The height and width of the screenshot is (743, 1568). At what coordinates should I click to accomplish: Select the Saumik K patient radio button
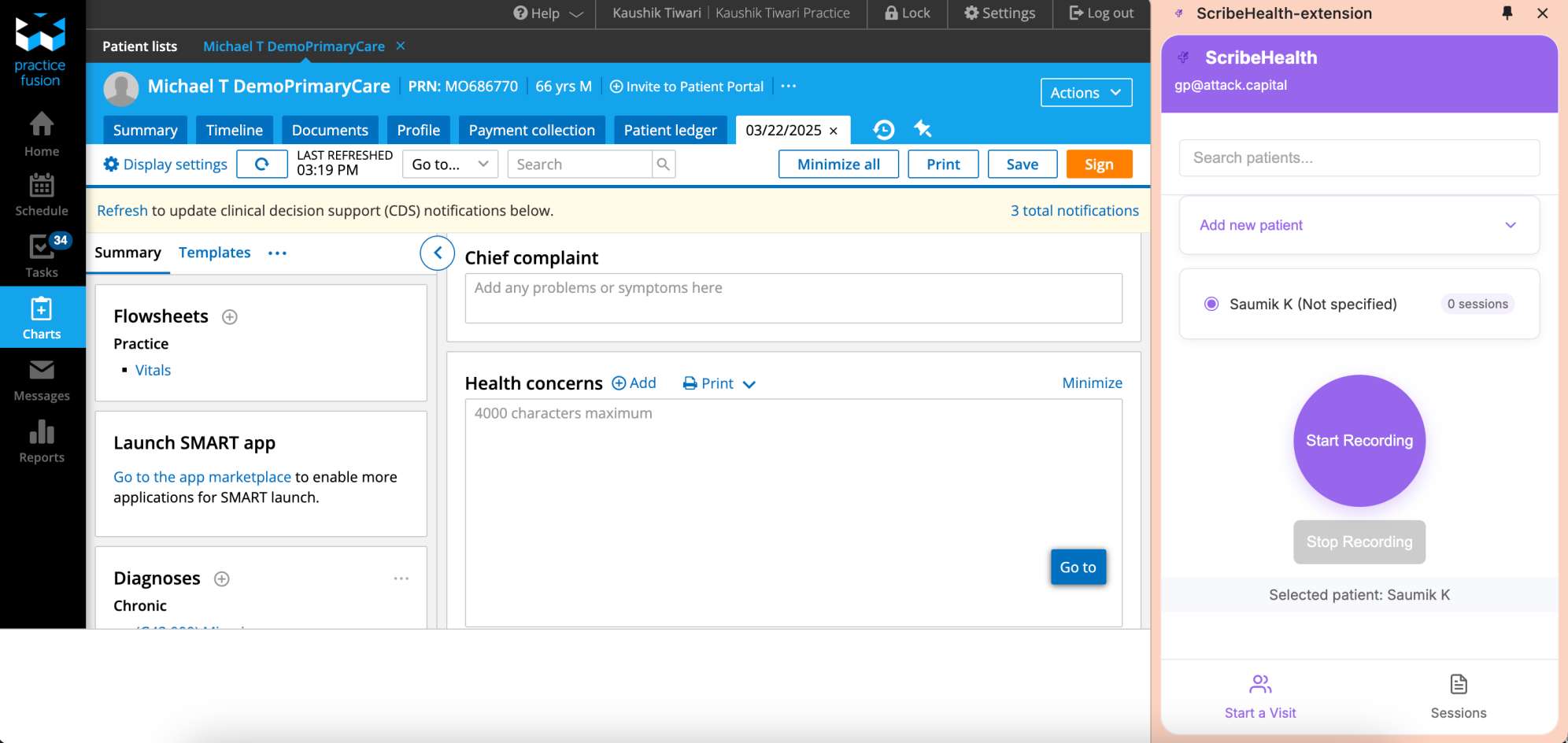click(1211, 304)
